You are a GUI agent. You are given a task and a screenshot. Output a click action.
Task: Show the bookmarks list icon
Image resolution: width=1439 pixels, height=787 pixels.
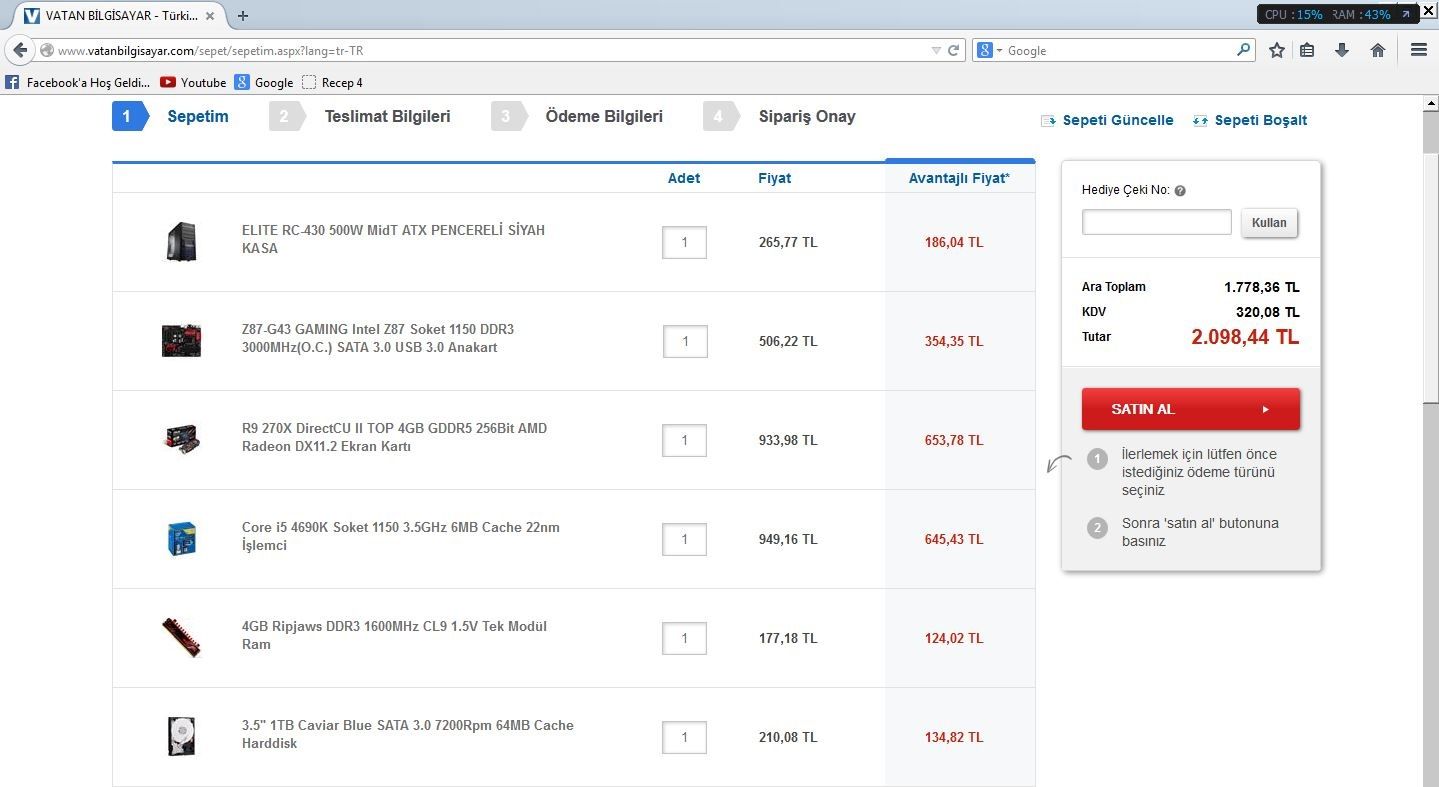[1307, 50]
